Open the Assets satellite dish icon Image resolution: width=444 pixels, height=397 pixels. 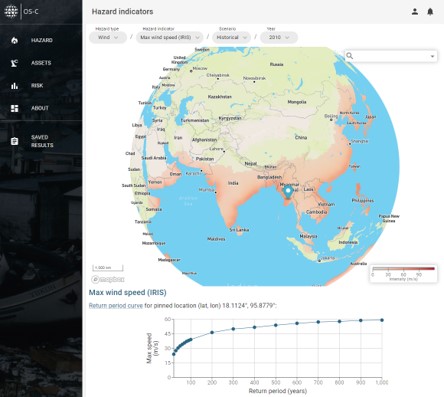tap(14, 63)
